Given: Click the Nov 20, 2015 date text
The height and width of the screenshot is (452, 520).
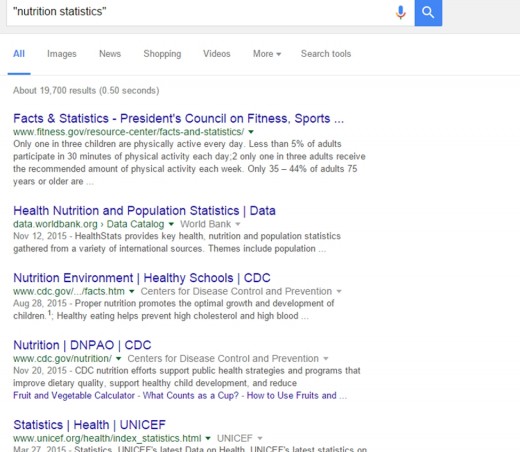Looking at the screenshot, I should 40,371.
